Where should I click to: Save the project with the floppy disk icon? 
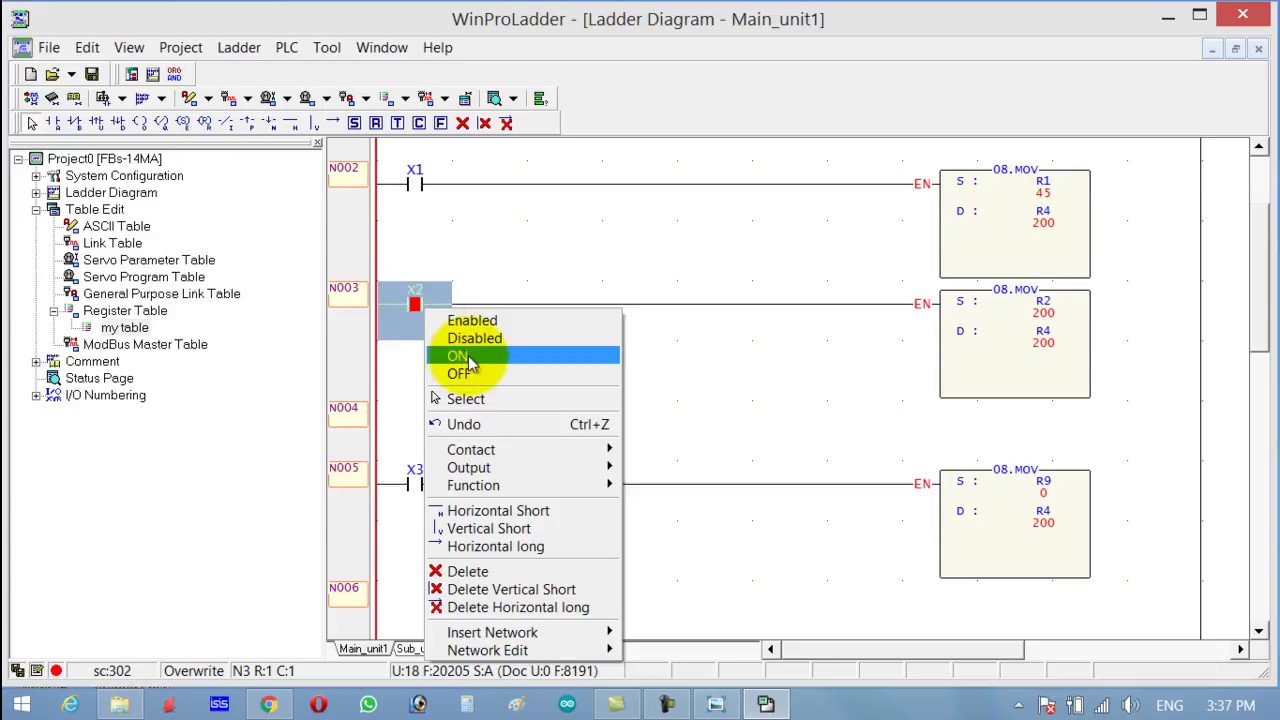coord(91,74)
